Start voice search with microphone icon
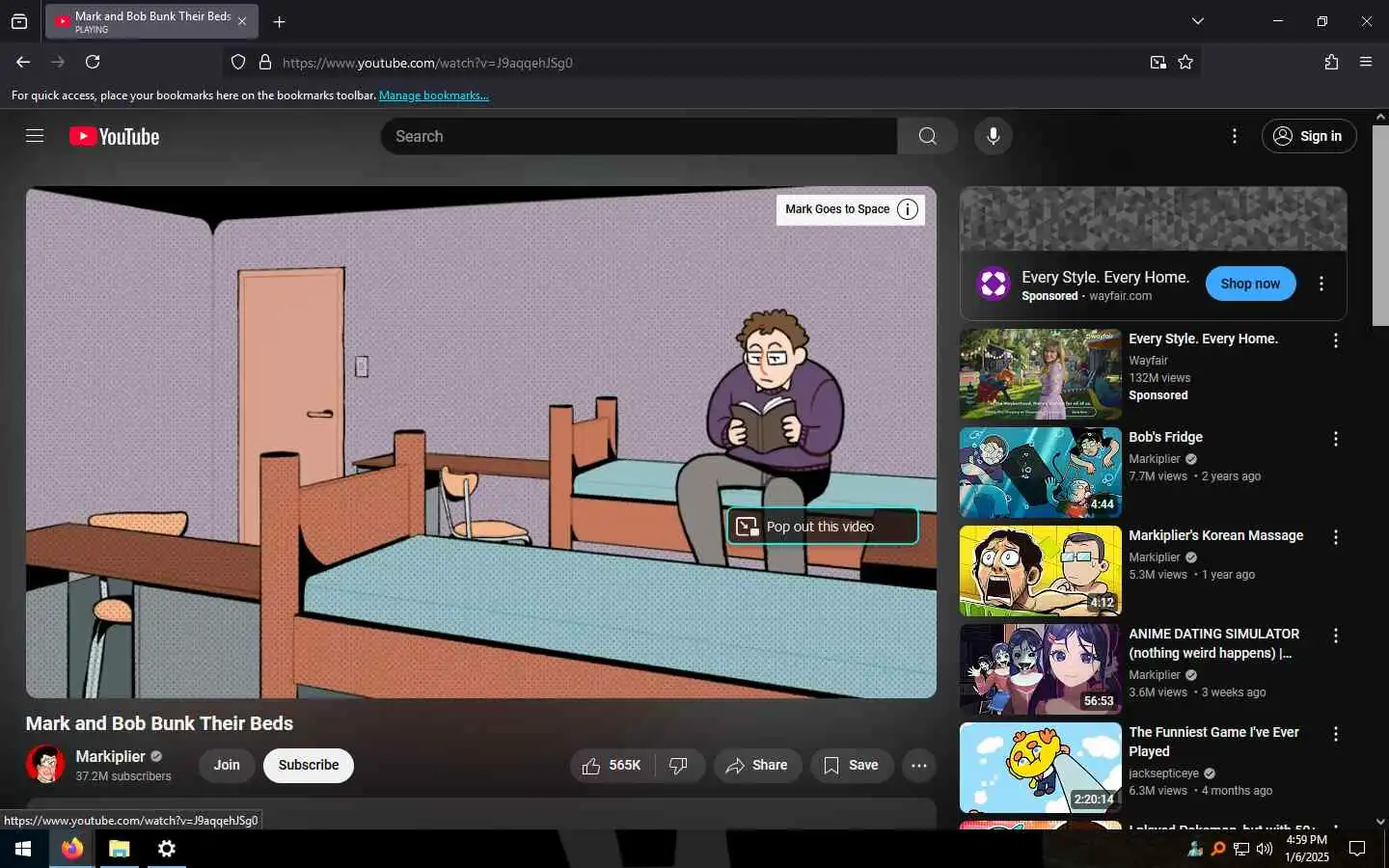This screenshot has height=868, width=1389. pyautogui.click(x=993, y=136)
